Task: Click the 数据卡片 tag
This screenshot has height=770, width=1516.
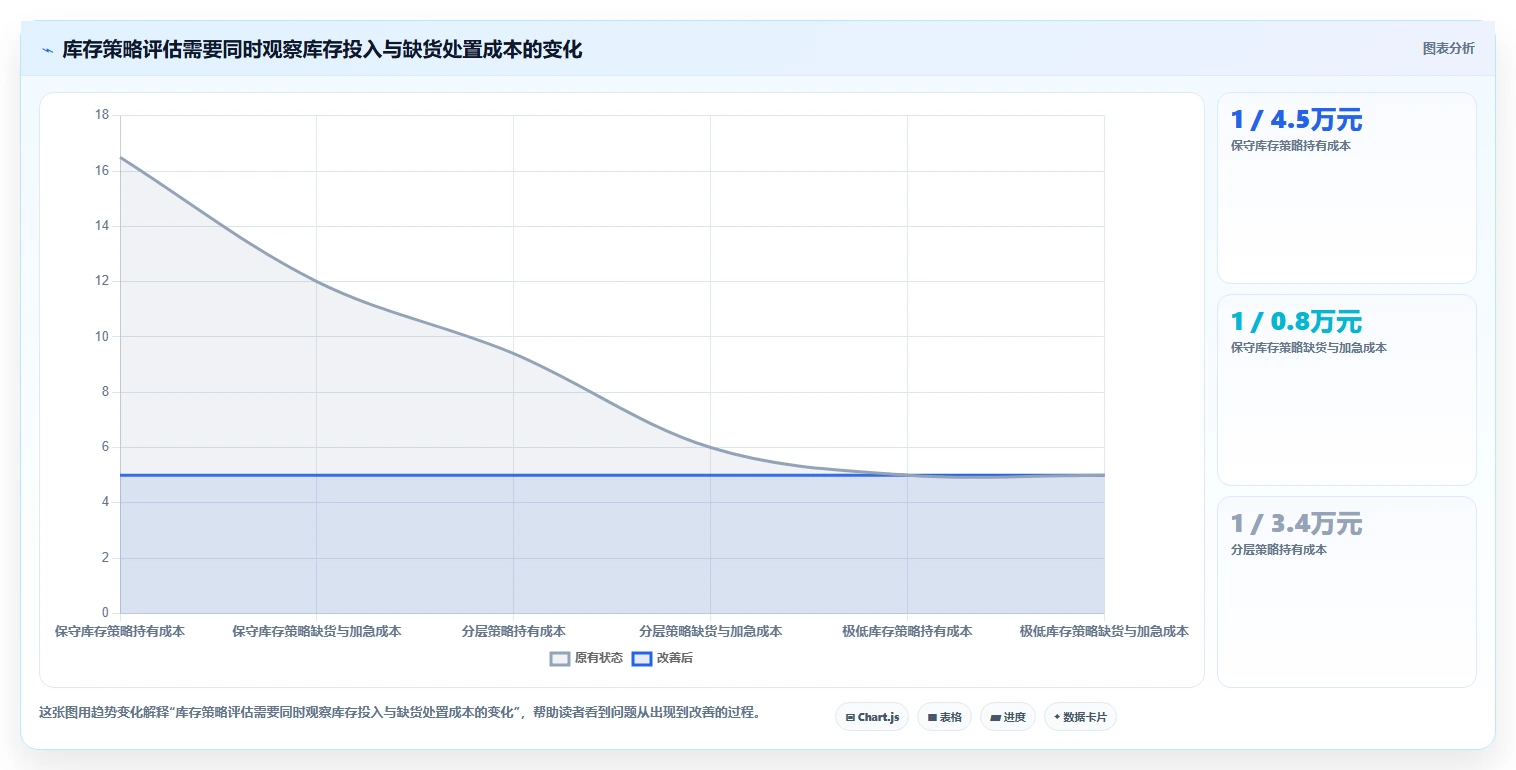Action: [x=1080, y=717]
